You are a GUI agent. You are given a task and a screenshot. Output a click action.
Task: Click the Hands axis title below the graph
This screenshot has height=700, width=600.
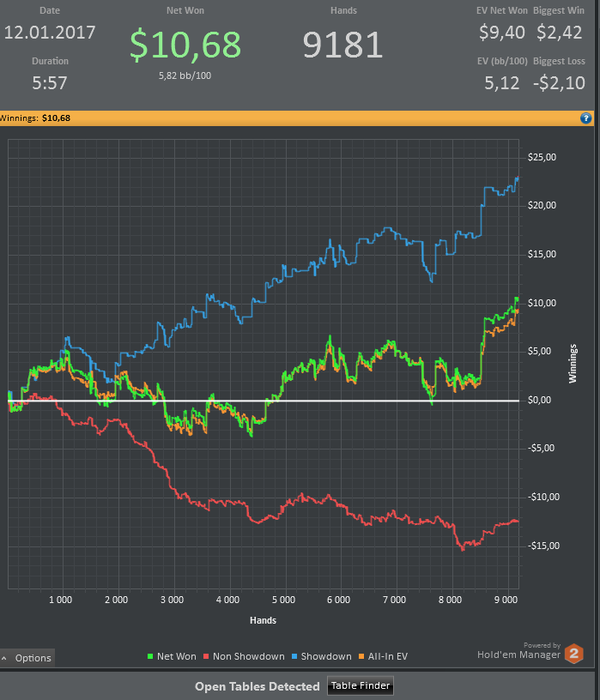coord(263,621)
